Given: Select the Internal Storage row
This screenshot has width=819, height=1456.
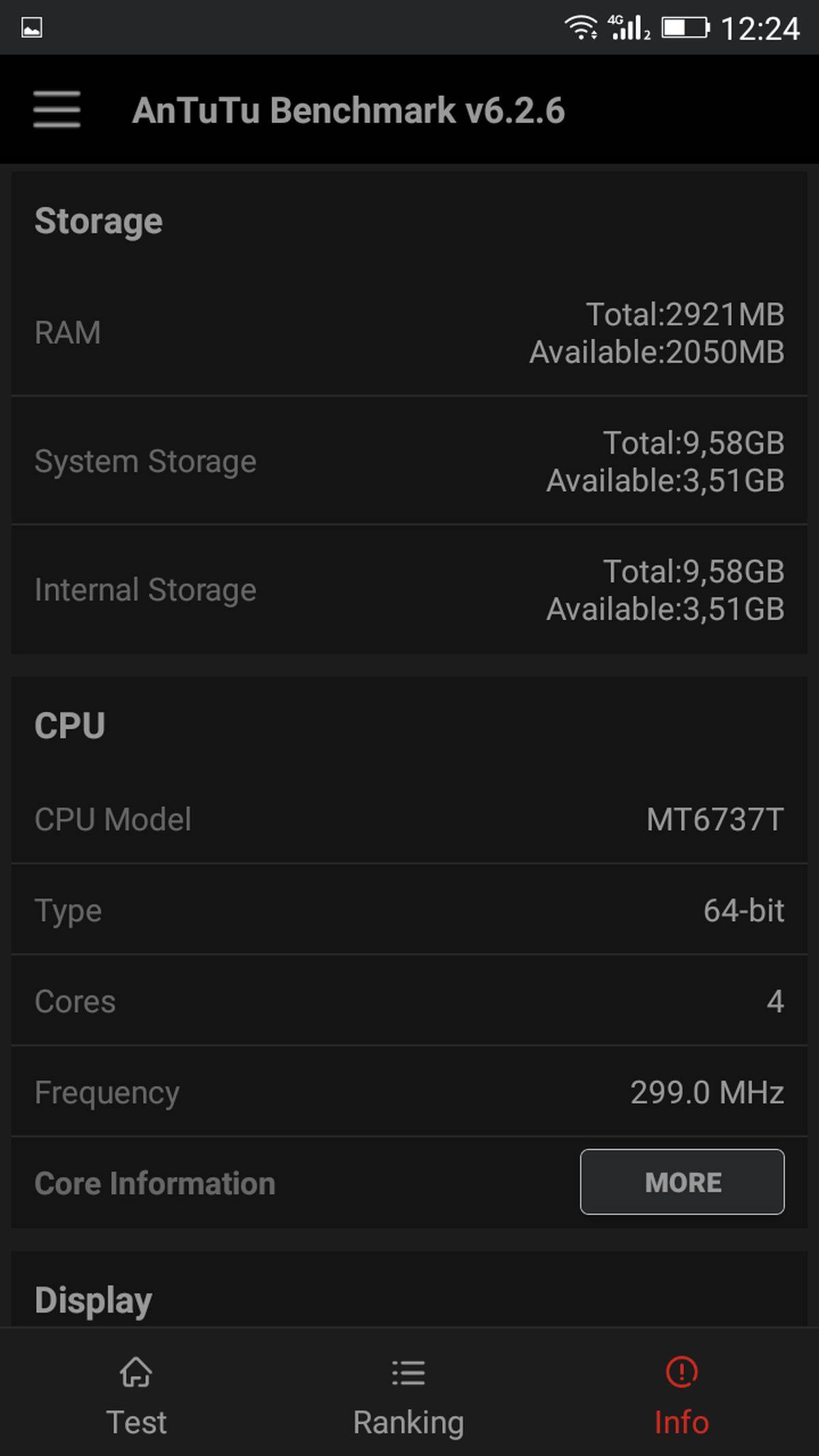Looking at the screenshot, I should [409, 590].
